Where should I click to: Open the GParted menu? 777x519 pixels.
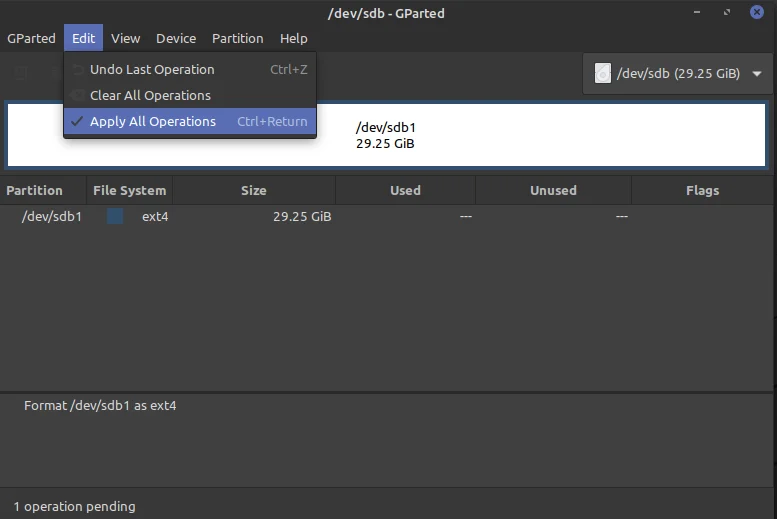pos(31,38)
